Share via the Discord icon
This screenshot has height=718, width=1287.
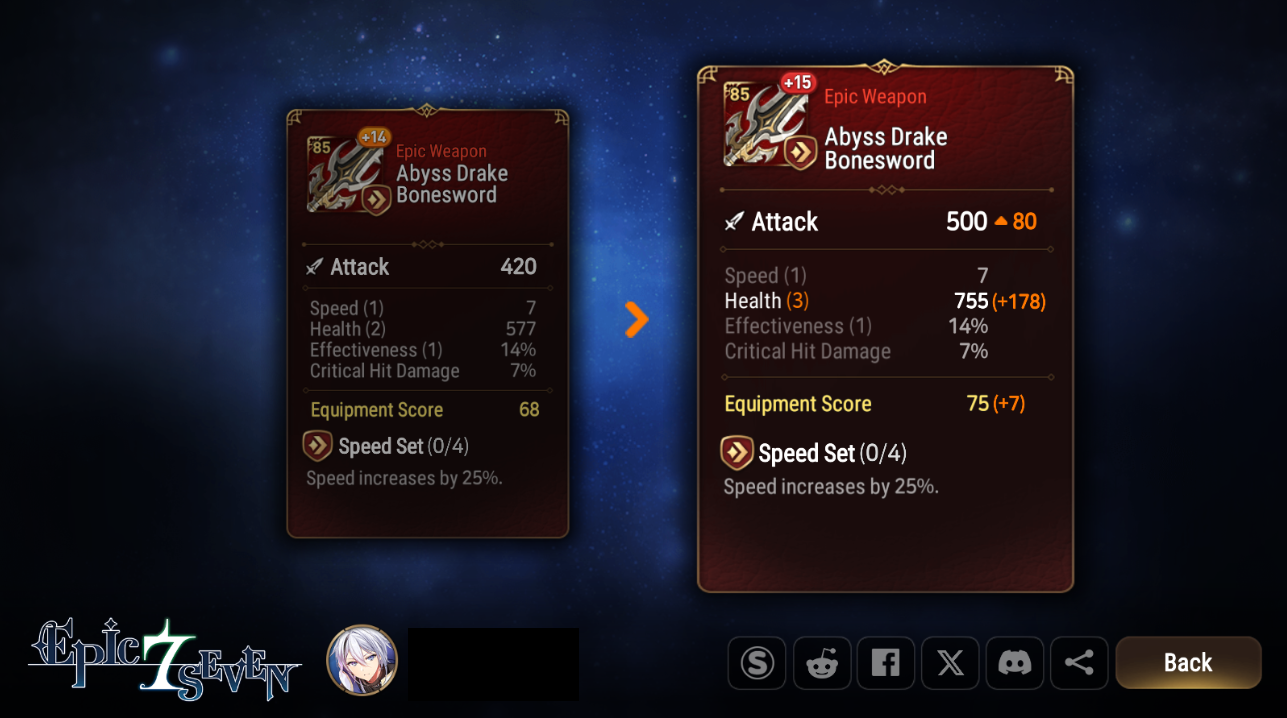point(1014,663)
